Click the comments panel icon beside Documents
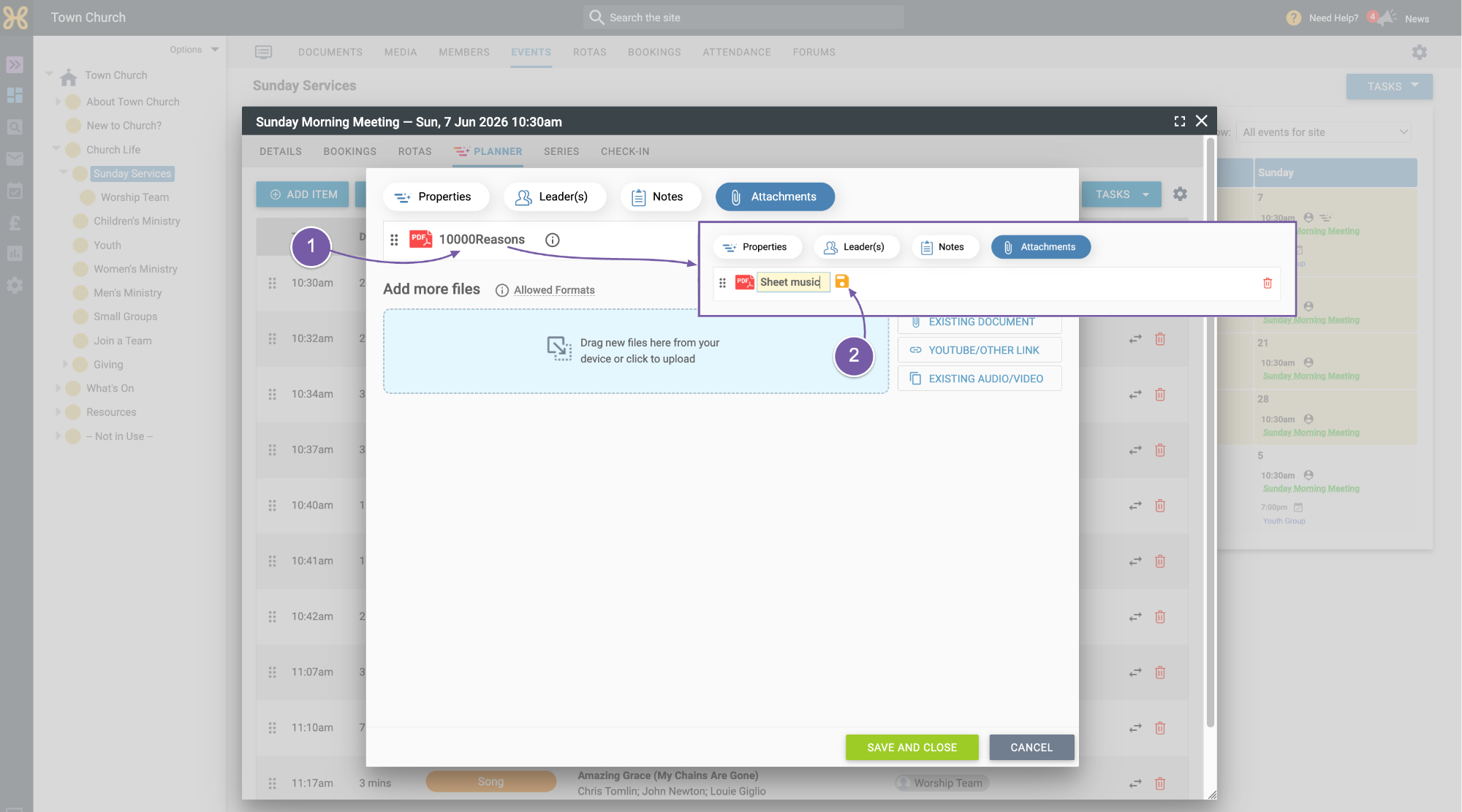 [263, 52]
